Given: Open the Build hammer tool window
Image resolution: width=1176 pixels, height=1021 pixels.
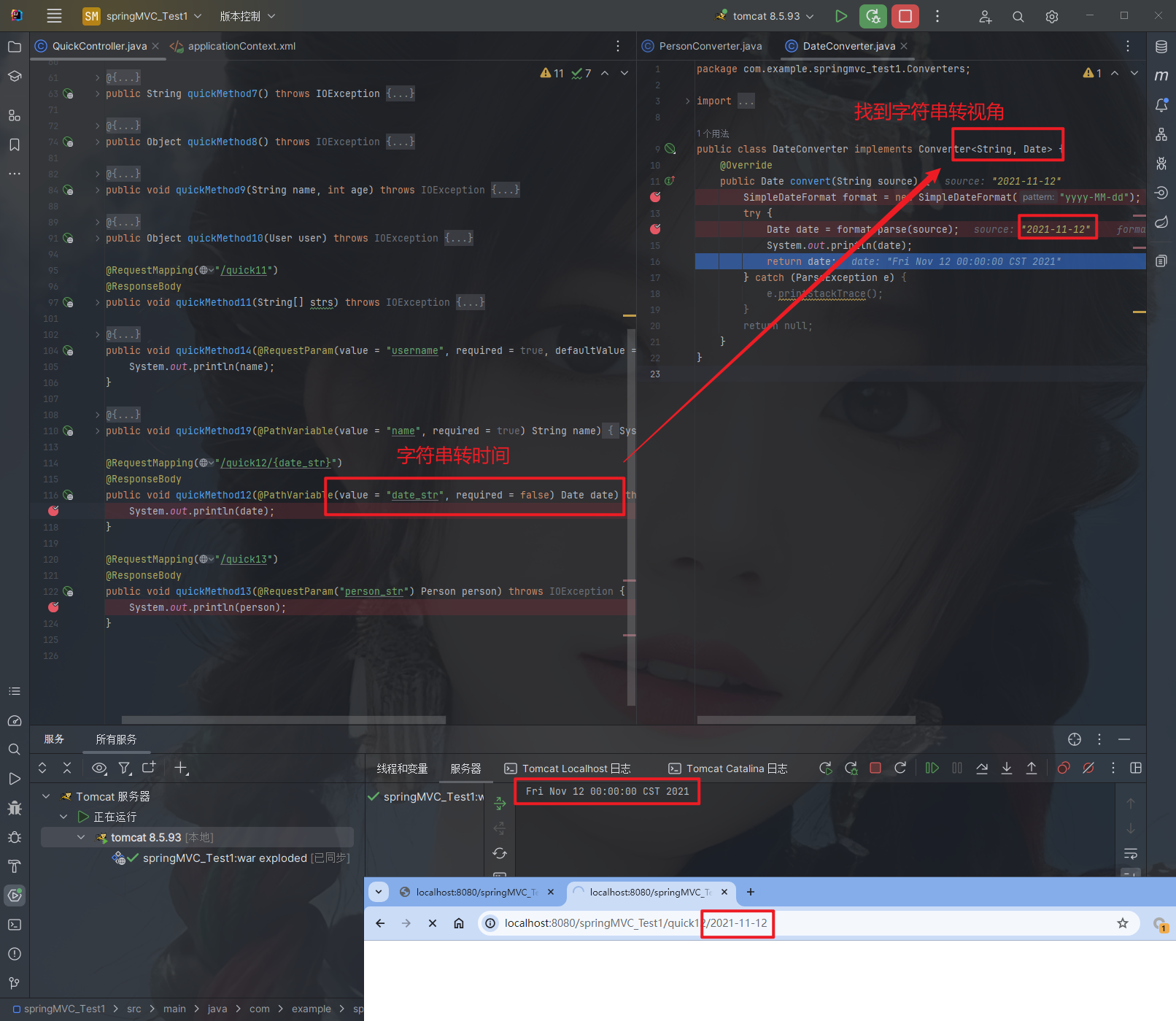Looking at the screenshot, I should tap(15, 866).
